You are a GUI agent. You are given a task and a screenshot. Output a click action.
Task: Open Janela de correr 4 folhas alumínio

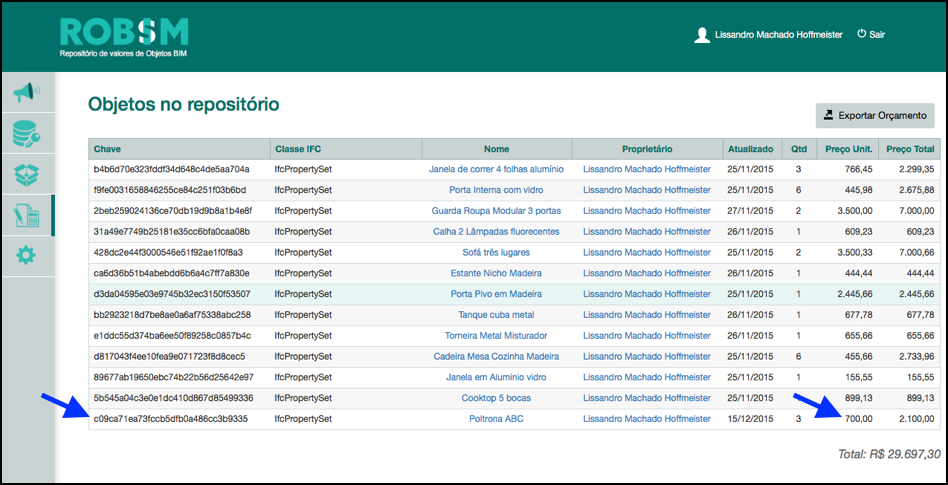click(496, 169)
